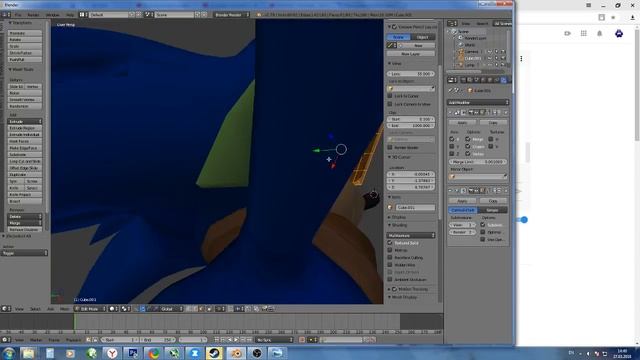Open the Multitexture shading dropdown
Viewport: 640px width, 360px height.
click(x=411, y=236)
